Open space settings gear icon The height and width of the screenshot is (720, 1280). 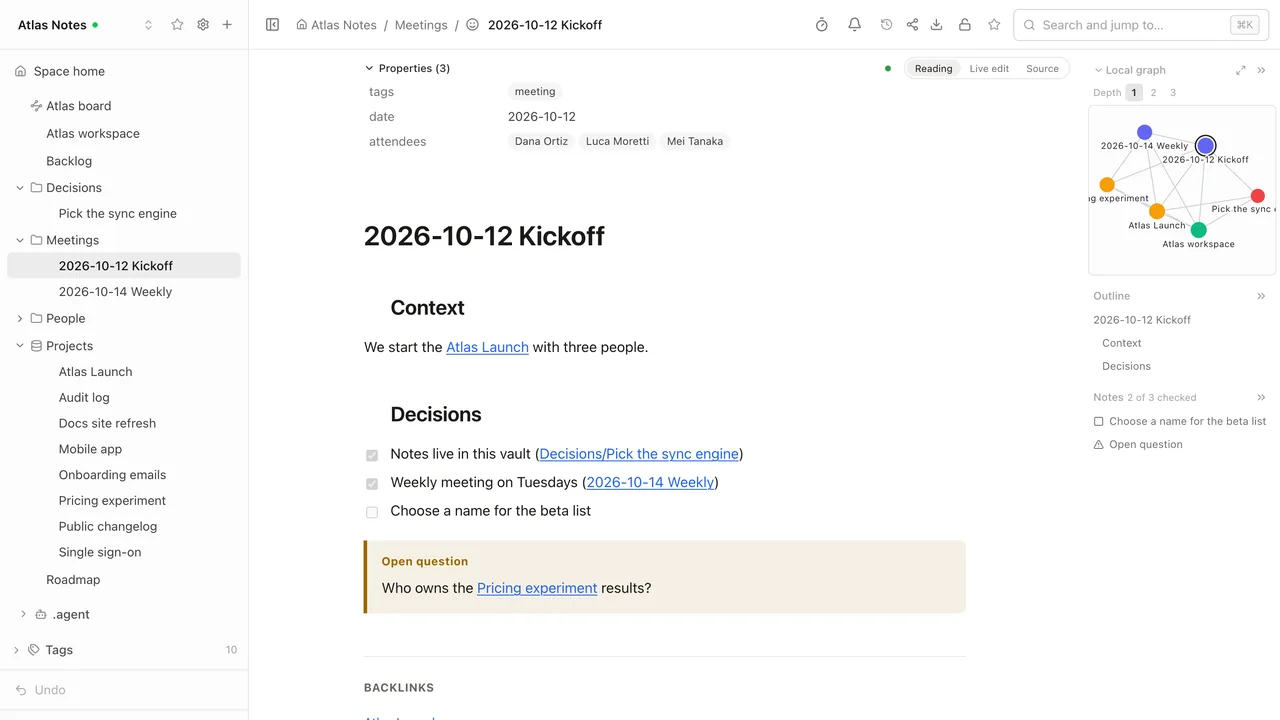coord(203,25)
